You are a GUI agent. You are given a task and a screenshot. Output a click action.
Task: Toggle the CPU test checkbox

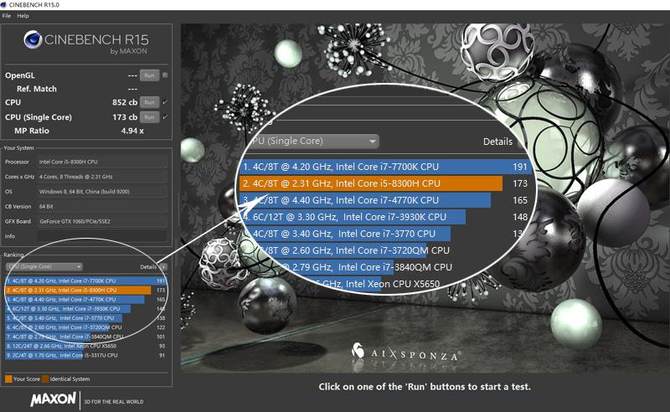point(165,103)
